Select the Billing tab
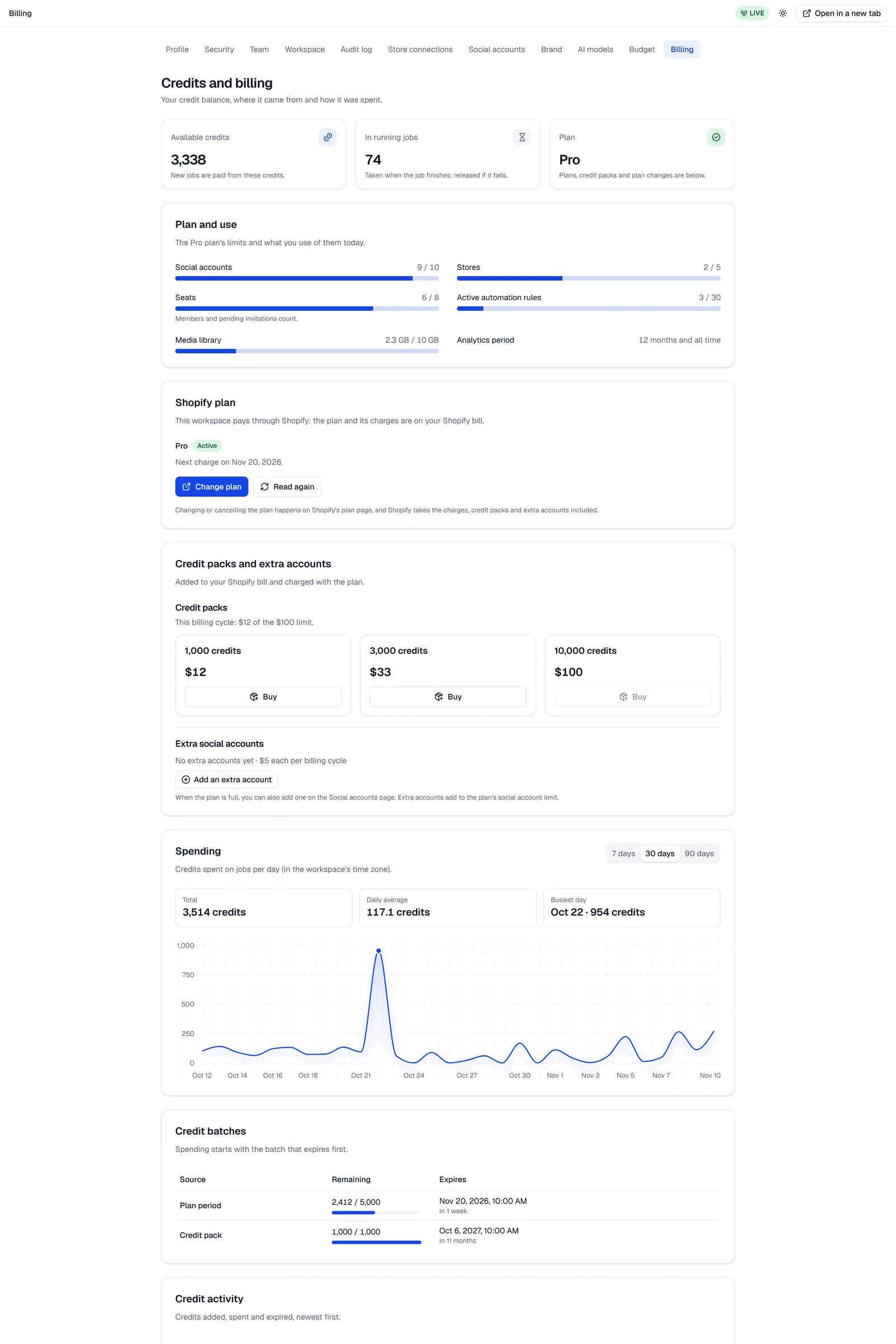This screenshot has width=896, height=1344. coord(682,49)
